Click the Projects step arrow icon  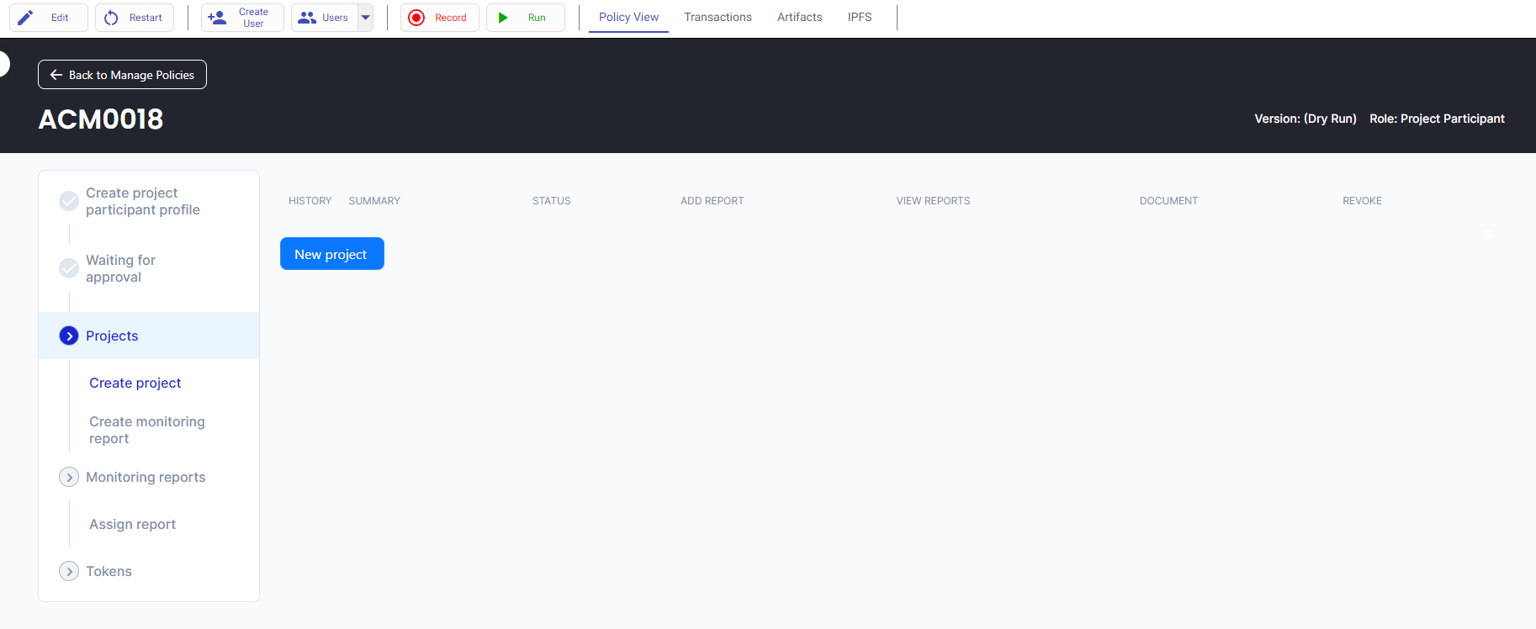click(x=69, y=336)
